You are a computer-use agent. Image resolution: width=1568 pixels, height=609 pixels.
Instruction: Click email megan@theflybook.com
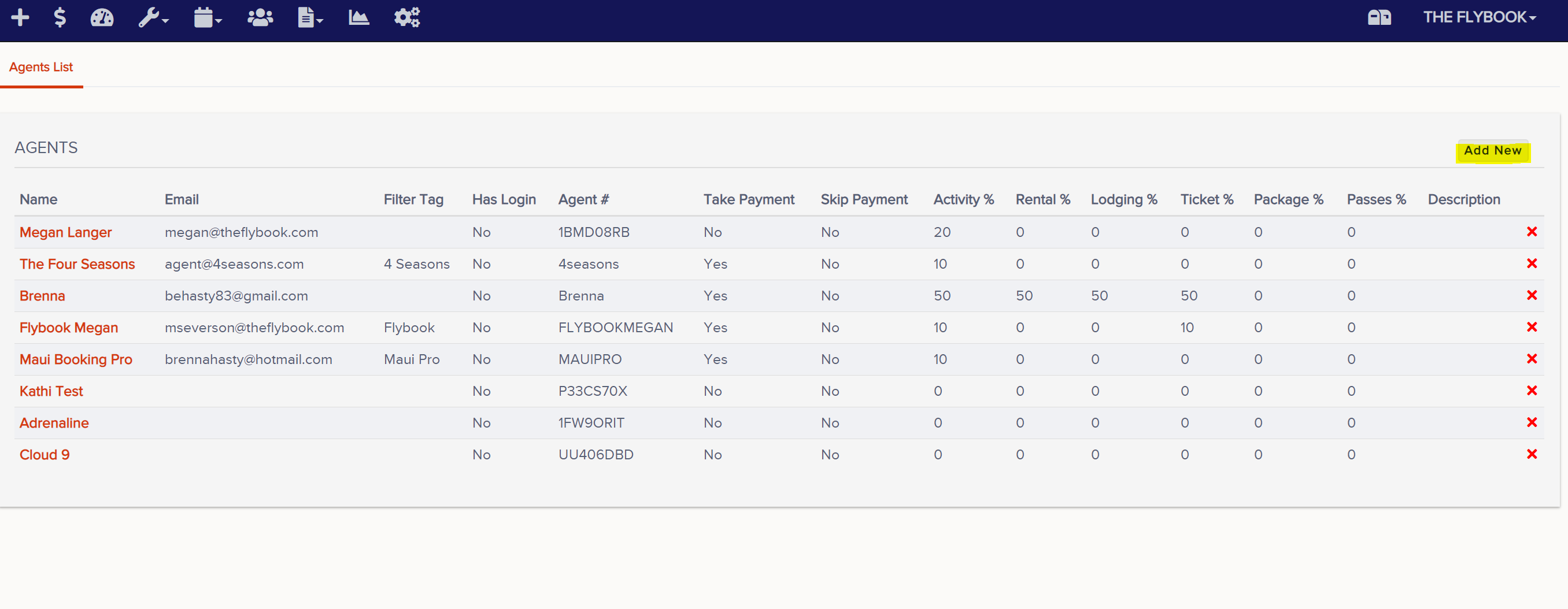click(x=241, y=232)
